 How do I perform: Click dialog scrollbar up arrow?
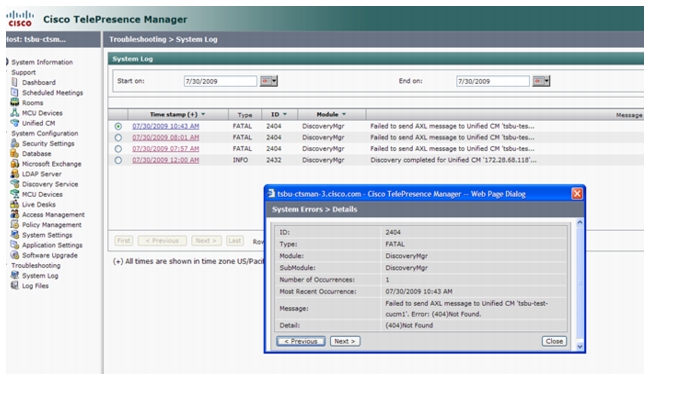tap(579, 222)
